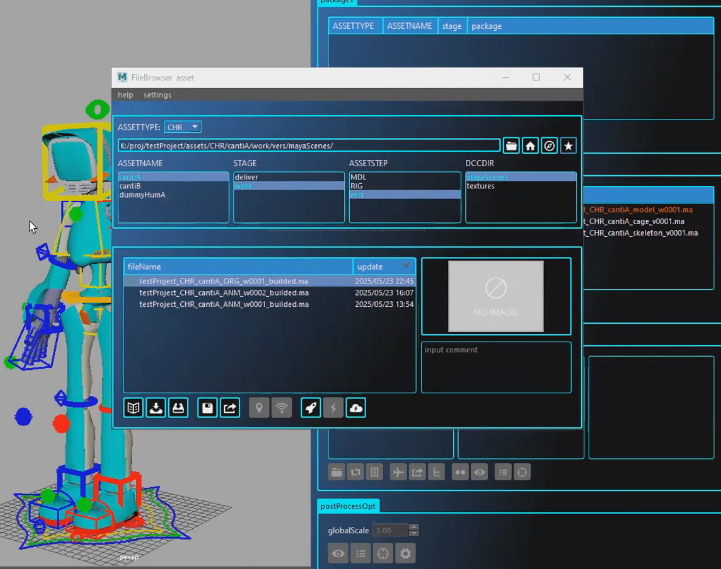Select dummyHumA in ASSETNAME list

pyautogui.click(x=173, y=195)
